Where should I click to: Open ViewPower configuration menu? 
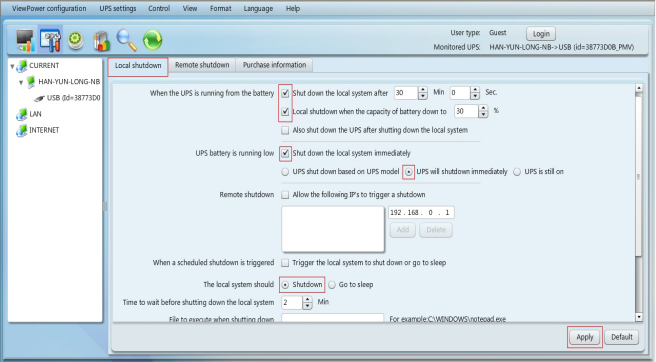49,8
